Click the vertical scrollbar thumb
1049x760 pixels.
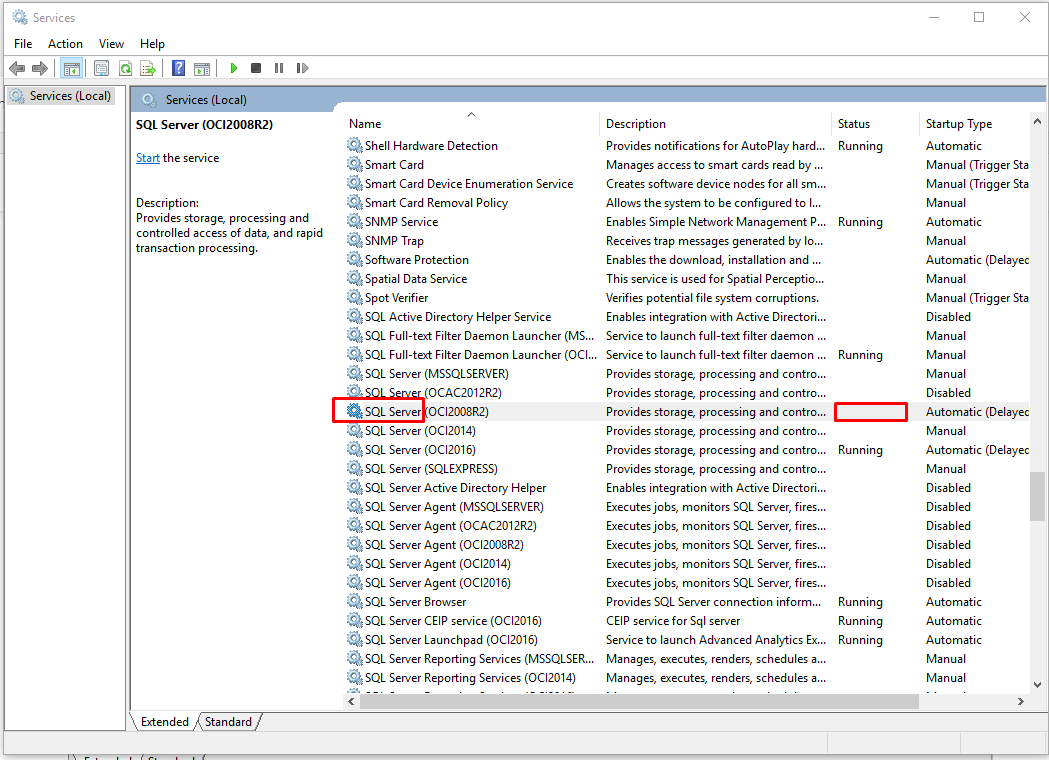click(x=1037, y=496)
